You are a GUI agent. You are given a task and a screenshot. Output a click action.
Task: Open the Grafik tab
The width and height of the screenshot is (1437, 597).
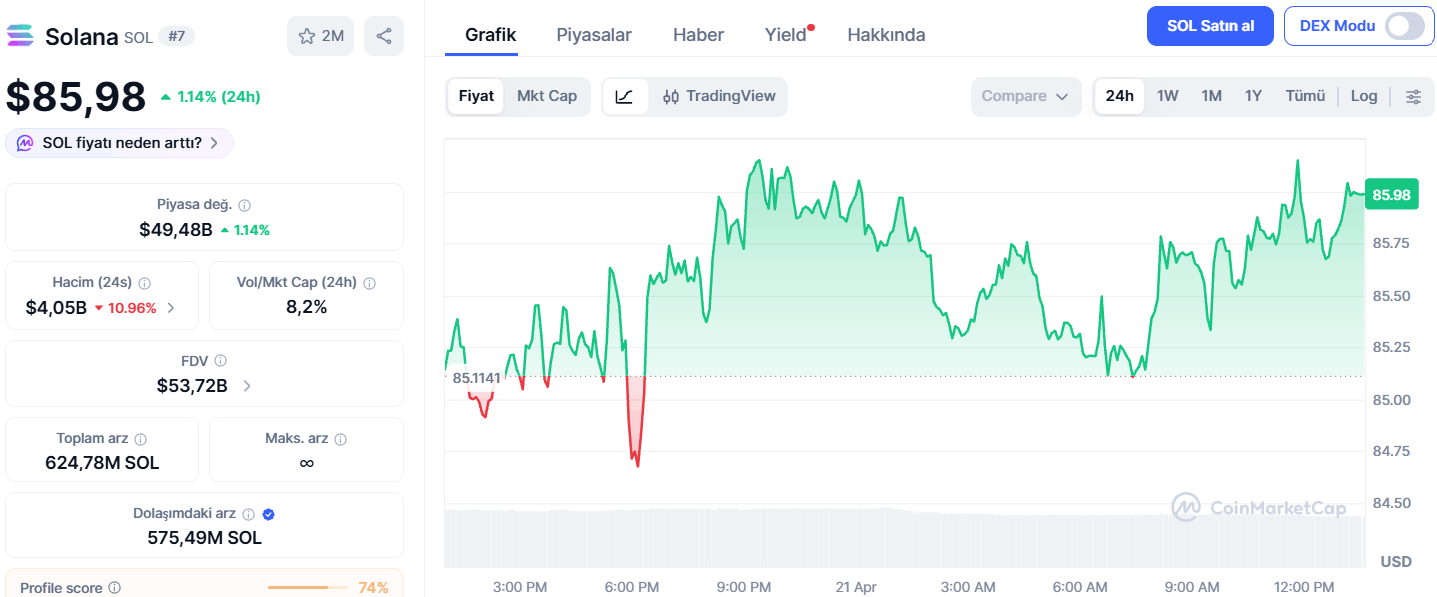point(491,35)
